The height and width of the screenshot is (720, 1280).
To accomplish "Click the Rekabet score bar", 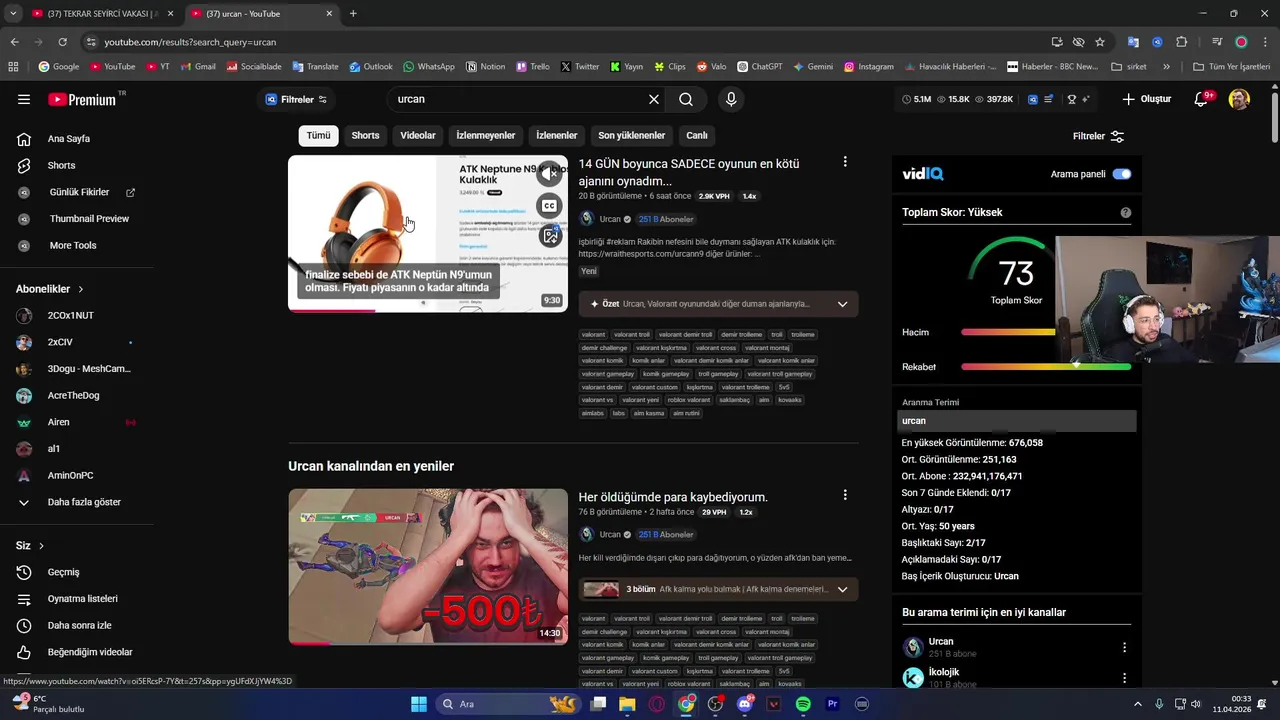I will point(1046,367).
